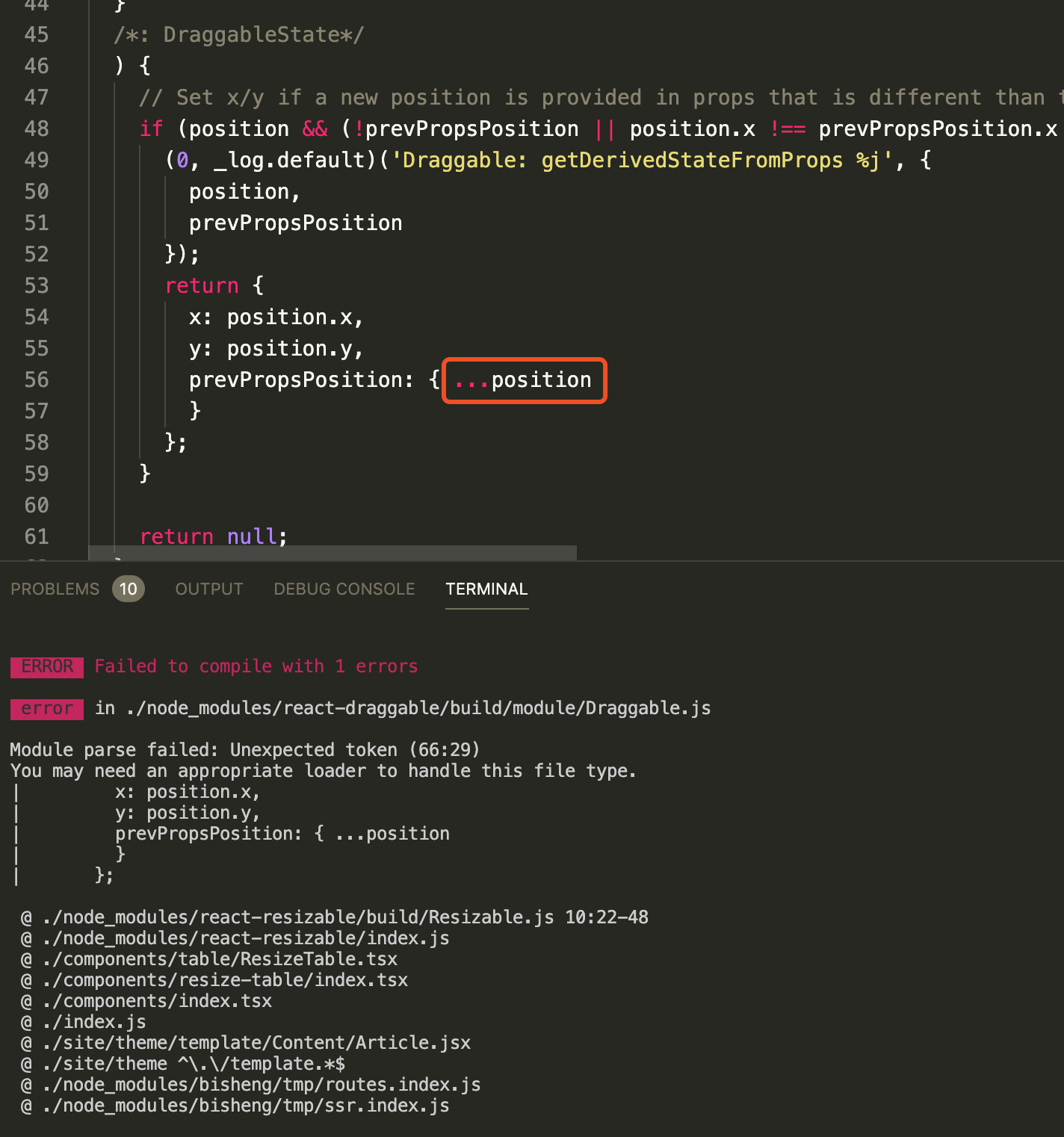Select the TERMINAL tab
The width and height of the screenshot is (1064, 1137).
click(486, 589)
